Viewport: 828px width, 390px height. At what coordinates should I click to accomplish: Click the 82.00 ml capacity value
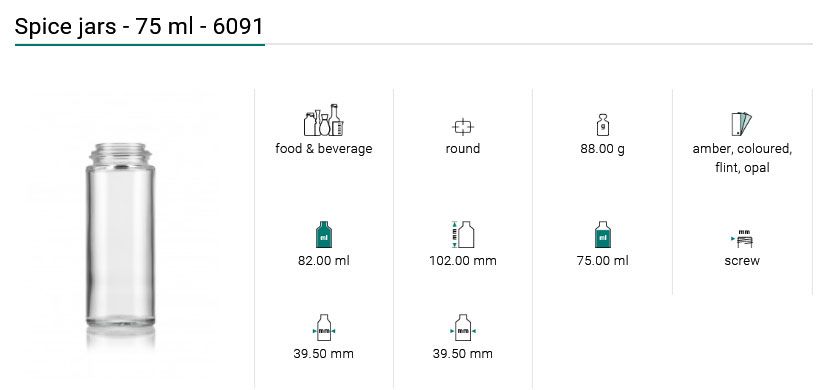(x=324, y=261)
